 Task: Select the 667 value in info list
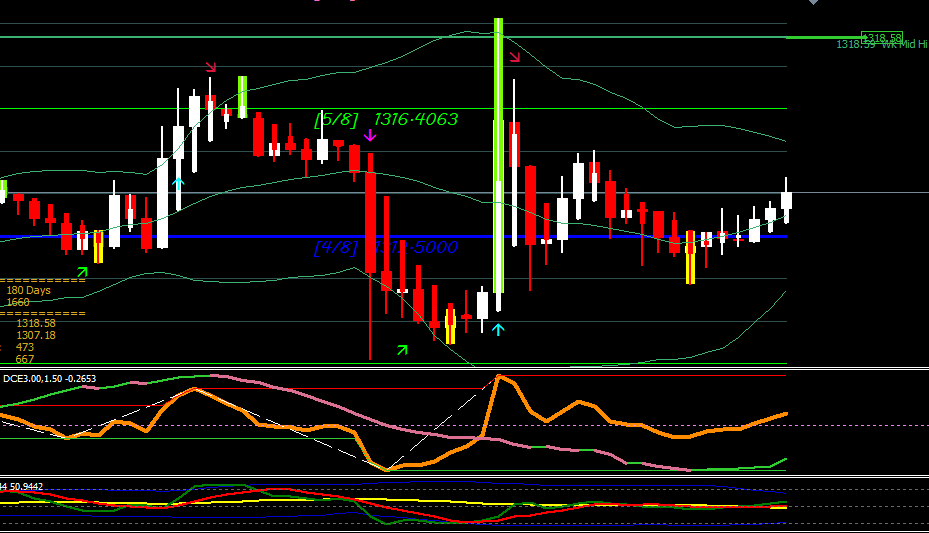(x=25, y=359)
